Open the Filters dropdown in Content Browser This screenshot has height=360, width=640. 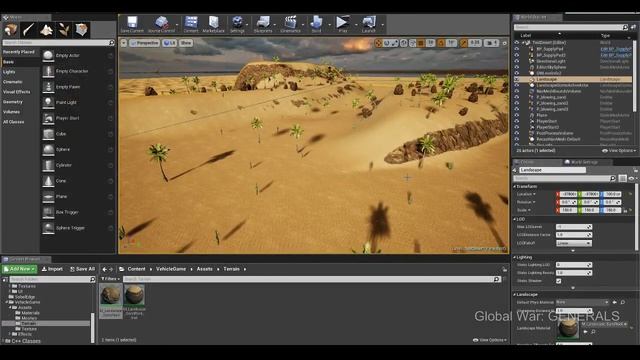pos(111,279)
